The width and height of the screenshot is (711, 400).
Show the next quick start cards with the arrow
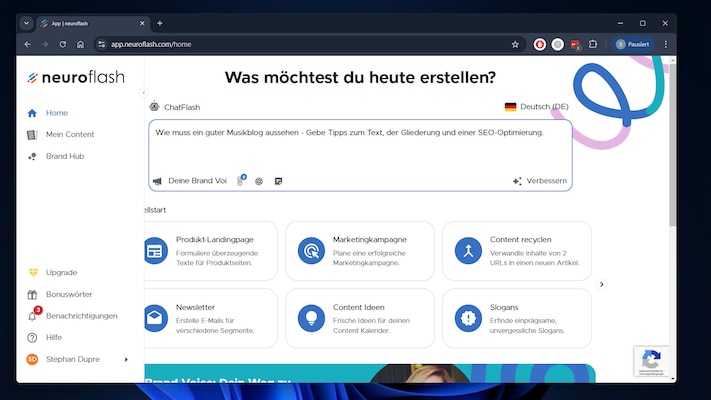(x=602, y=284)
